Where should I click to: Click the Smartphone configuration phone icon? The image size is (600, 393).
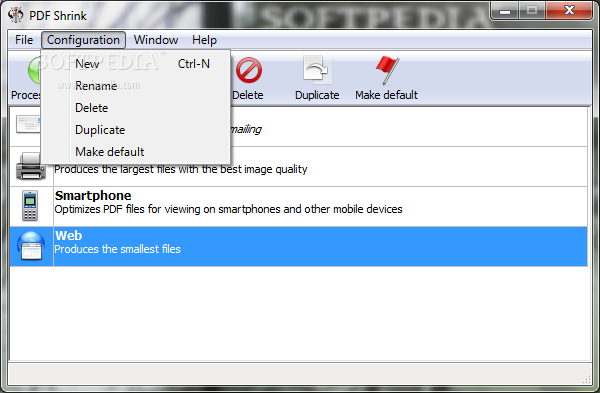point(30,206)
